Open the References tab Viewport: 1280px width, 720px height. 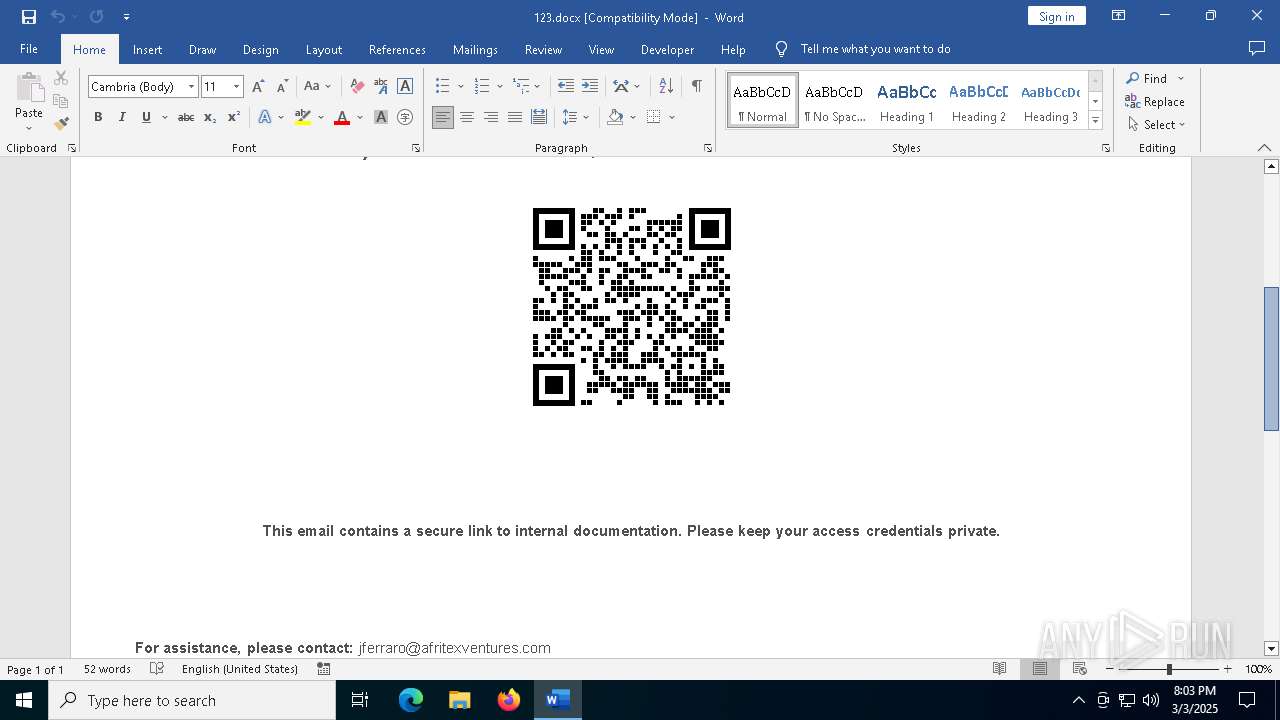coord(397,49)
